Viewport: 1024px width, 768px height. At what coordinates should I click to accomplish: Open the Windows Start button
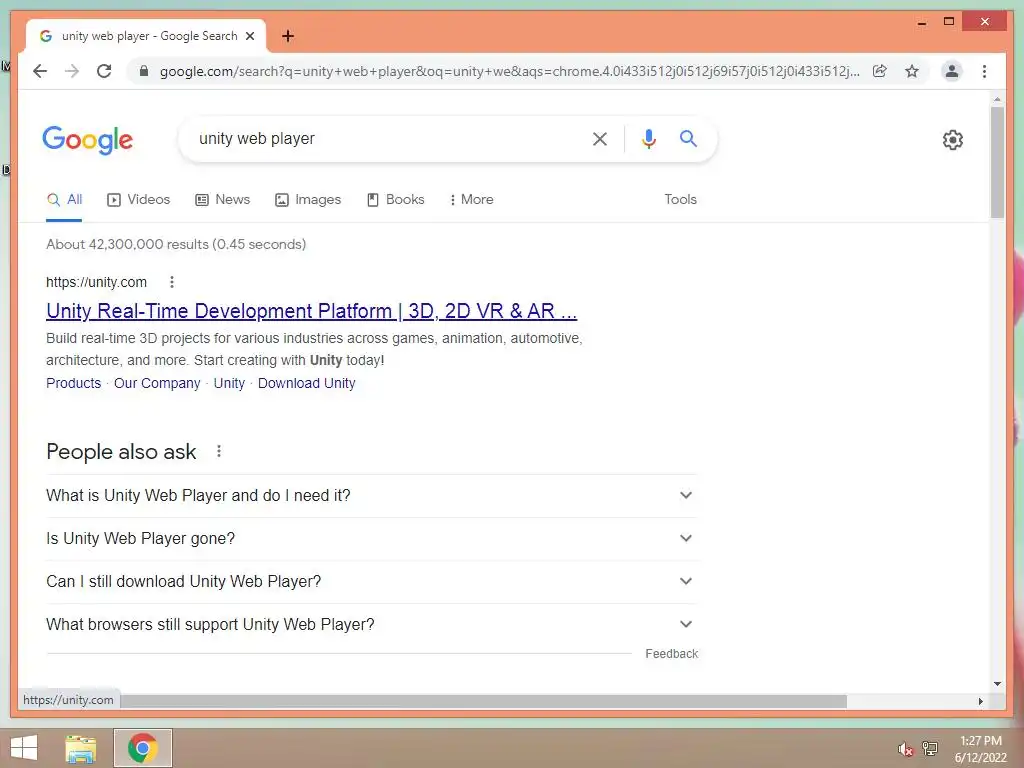(x=24, y=748)
